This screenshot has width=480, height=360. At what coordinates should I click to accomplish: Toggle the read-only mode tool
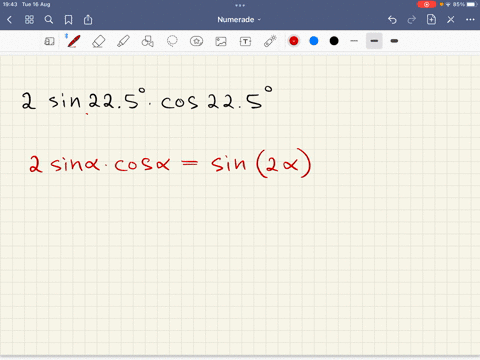tap(49, 41)
